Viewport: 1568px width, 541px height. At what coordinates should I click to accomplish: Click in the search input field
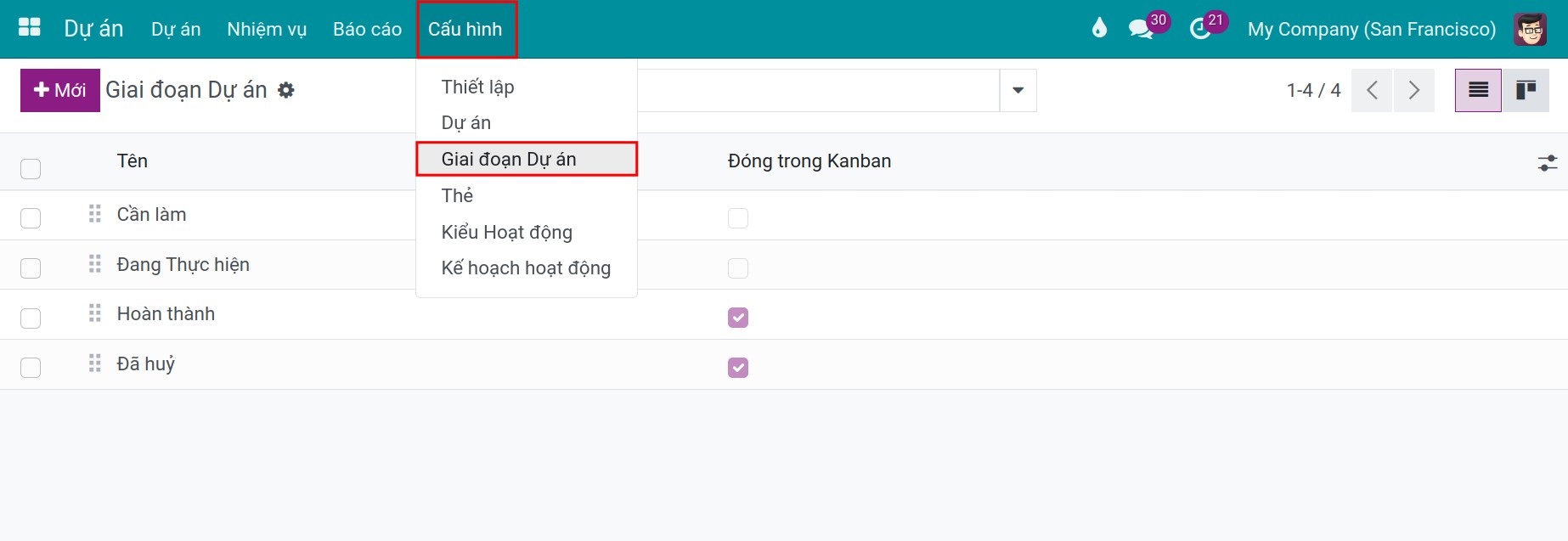click(818, 90)
